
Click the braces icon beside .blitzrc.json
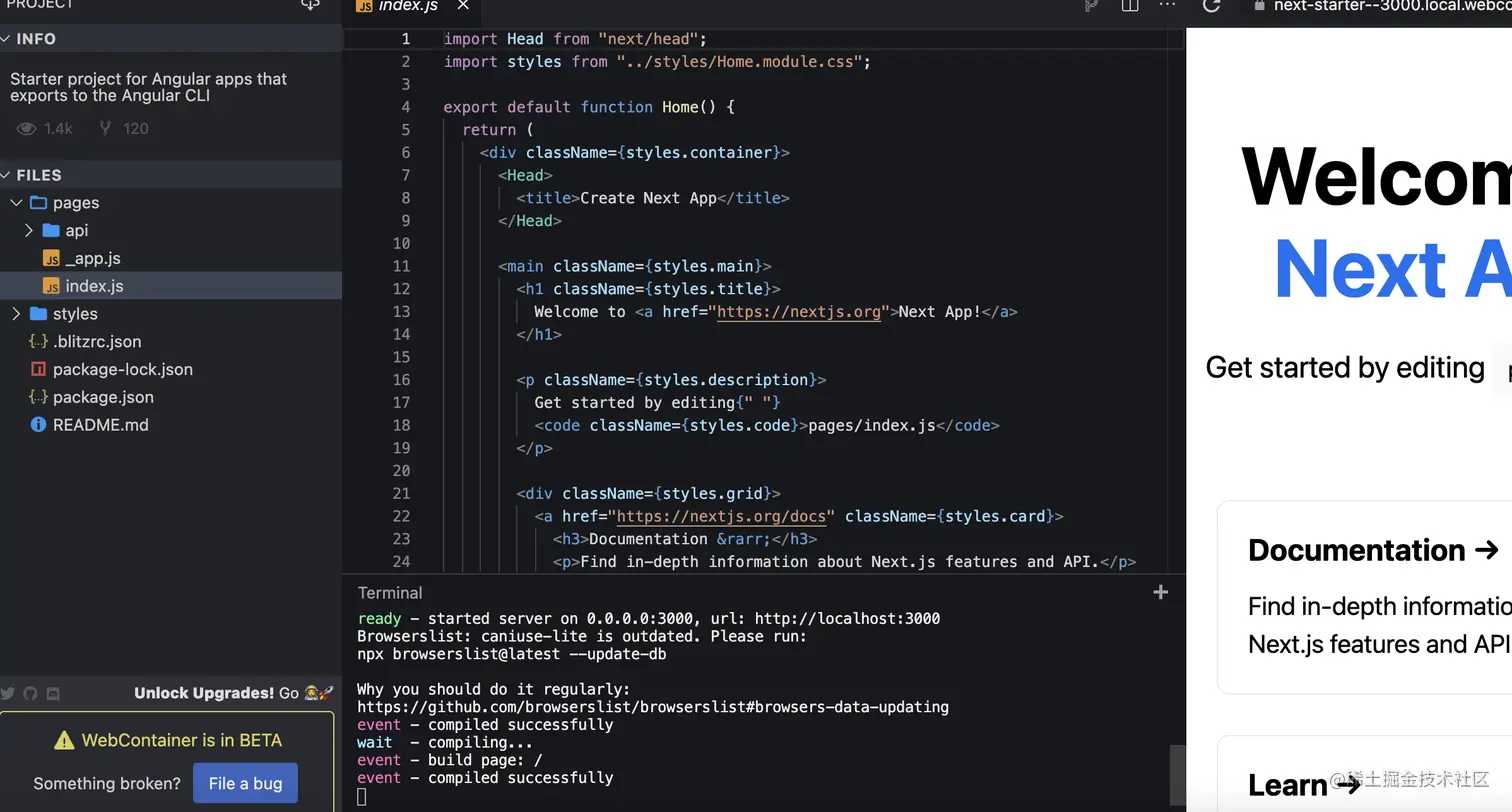tap(38, 341)
